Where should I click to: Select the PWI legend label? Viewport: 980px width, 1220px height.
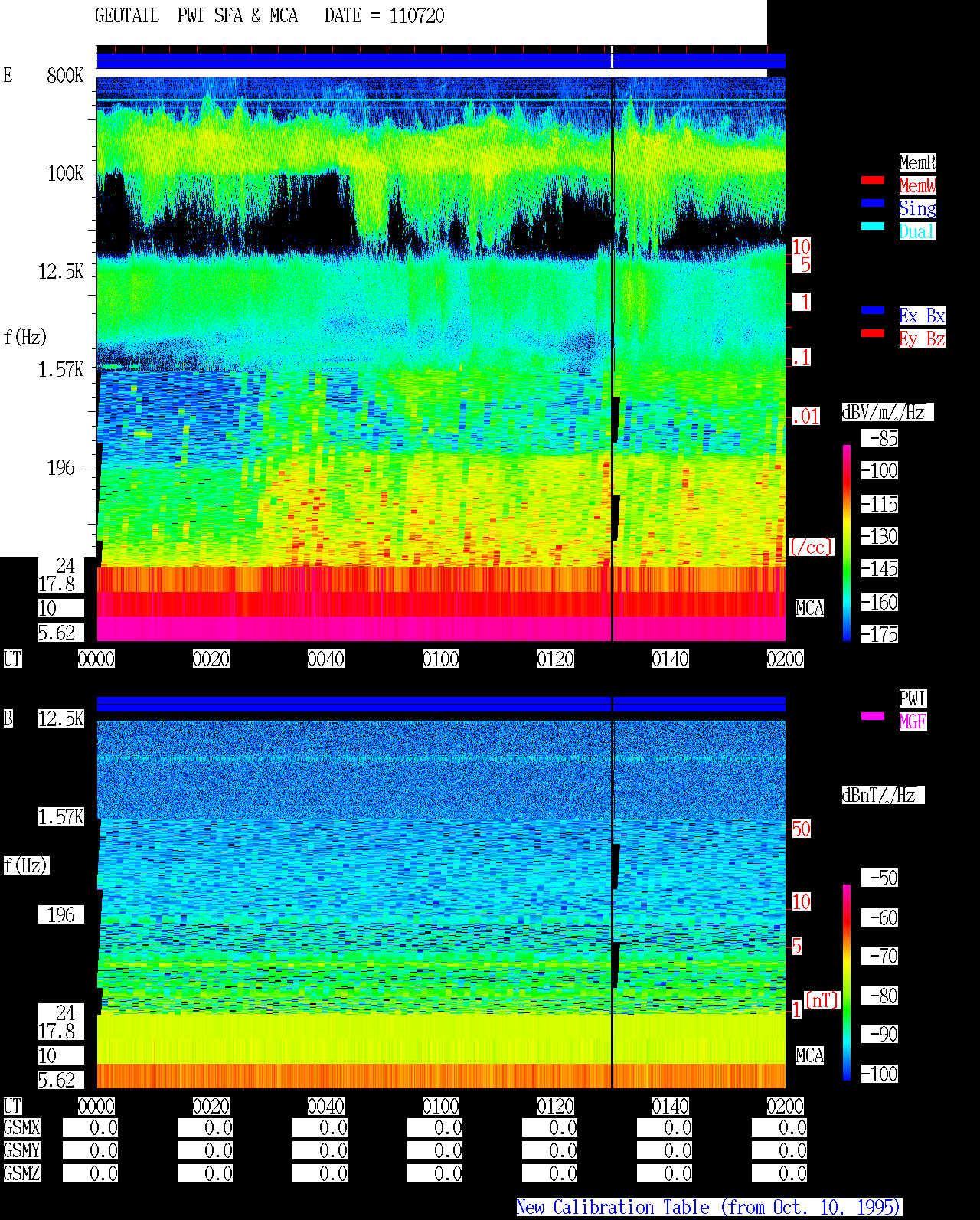[x=913, y=698]
